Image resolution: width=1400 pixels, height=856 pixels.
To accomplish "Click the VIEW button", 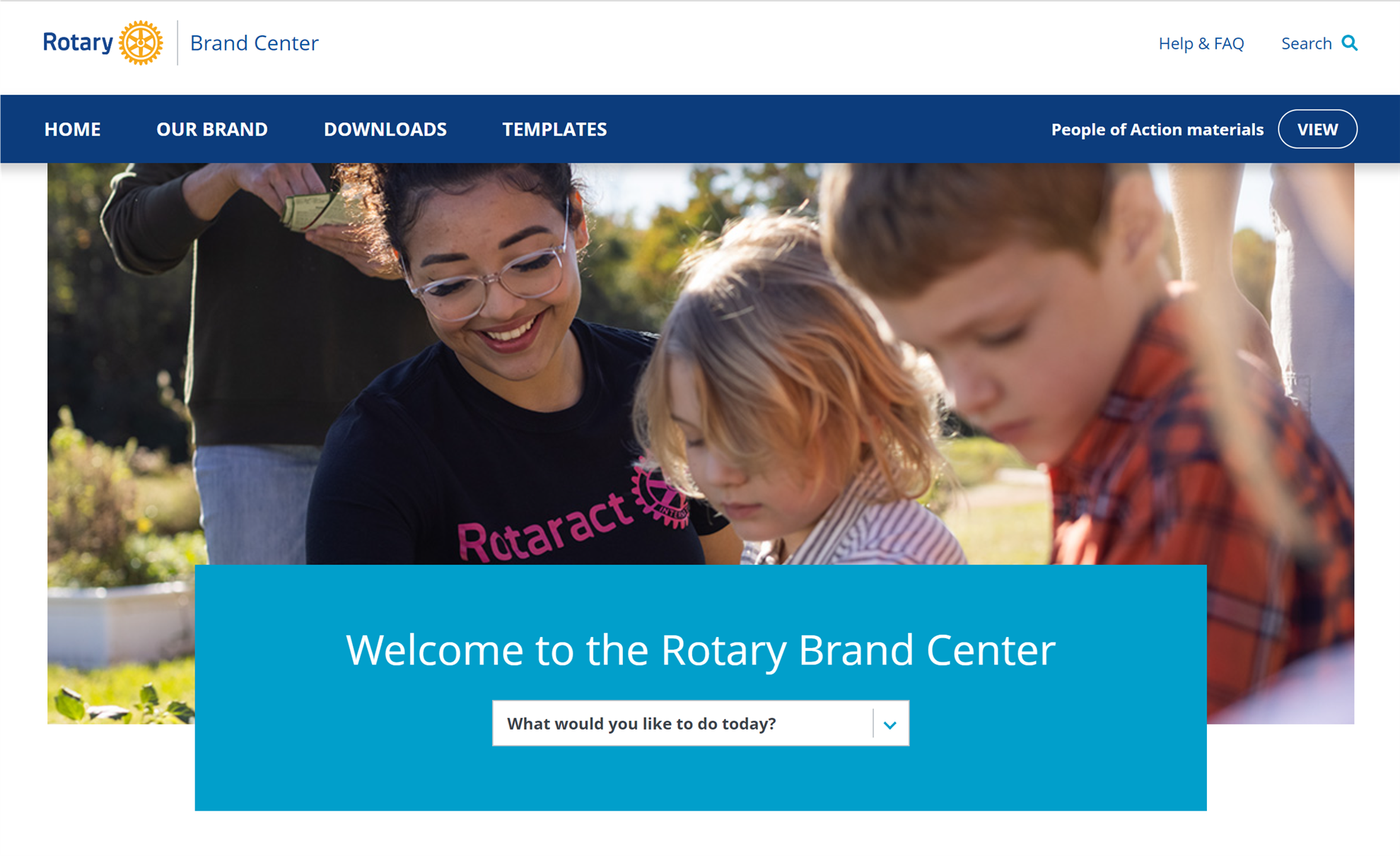I will point(1317,129).
